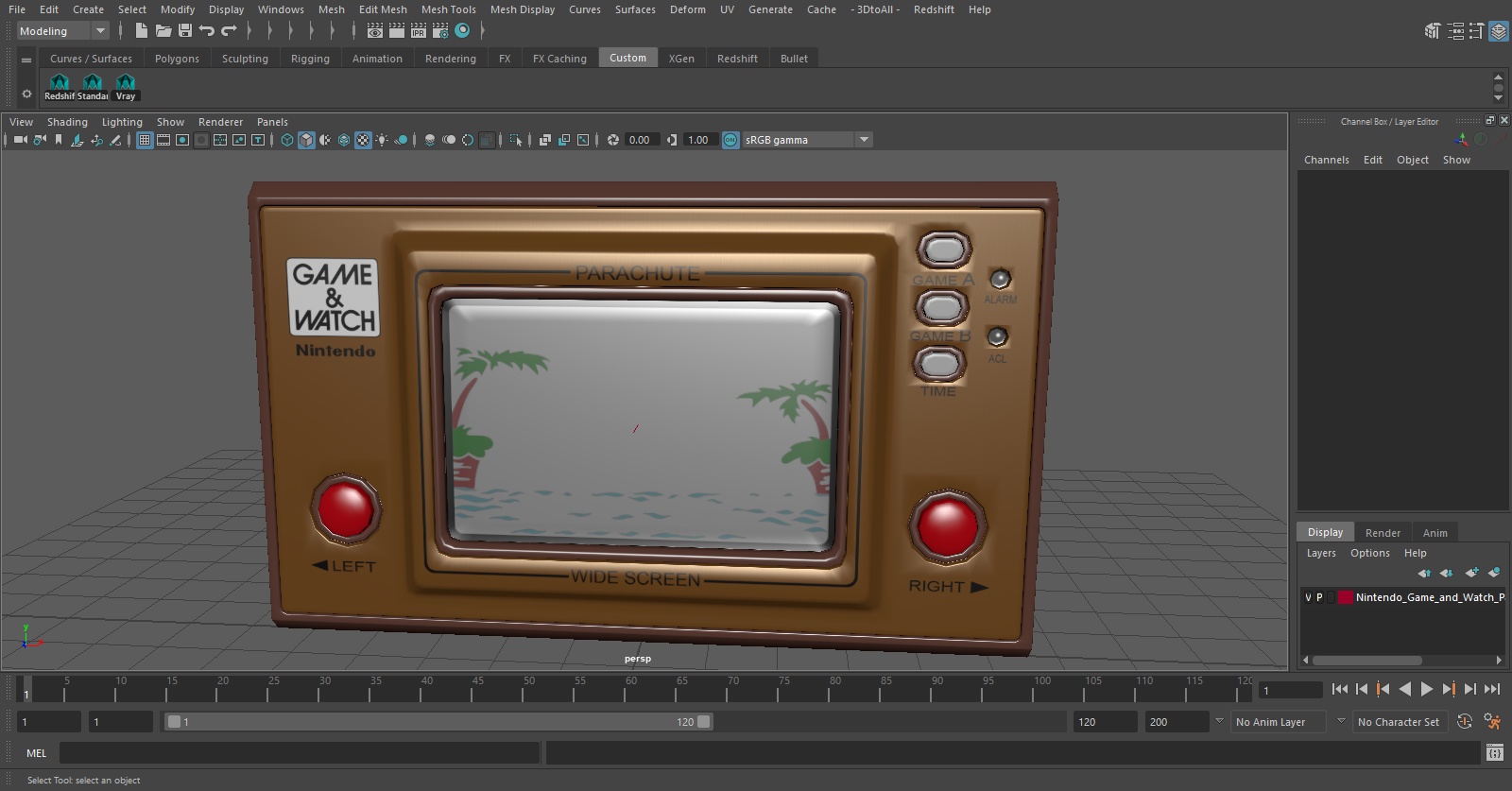
Task: Create a new scene with the New Scene icon
Action: pos(142,30)
